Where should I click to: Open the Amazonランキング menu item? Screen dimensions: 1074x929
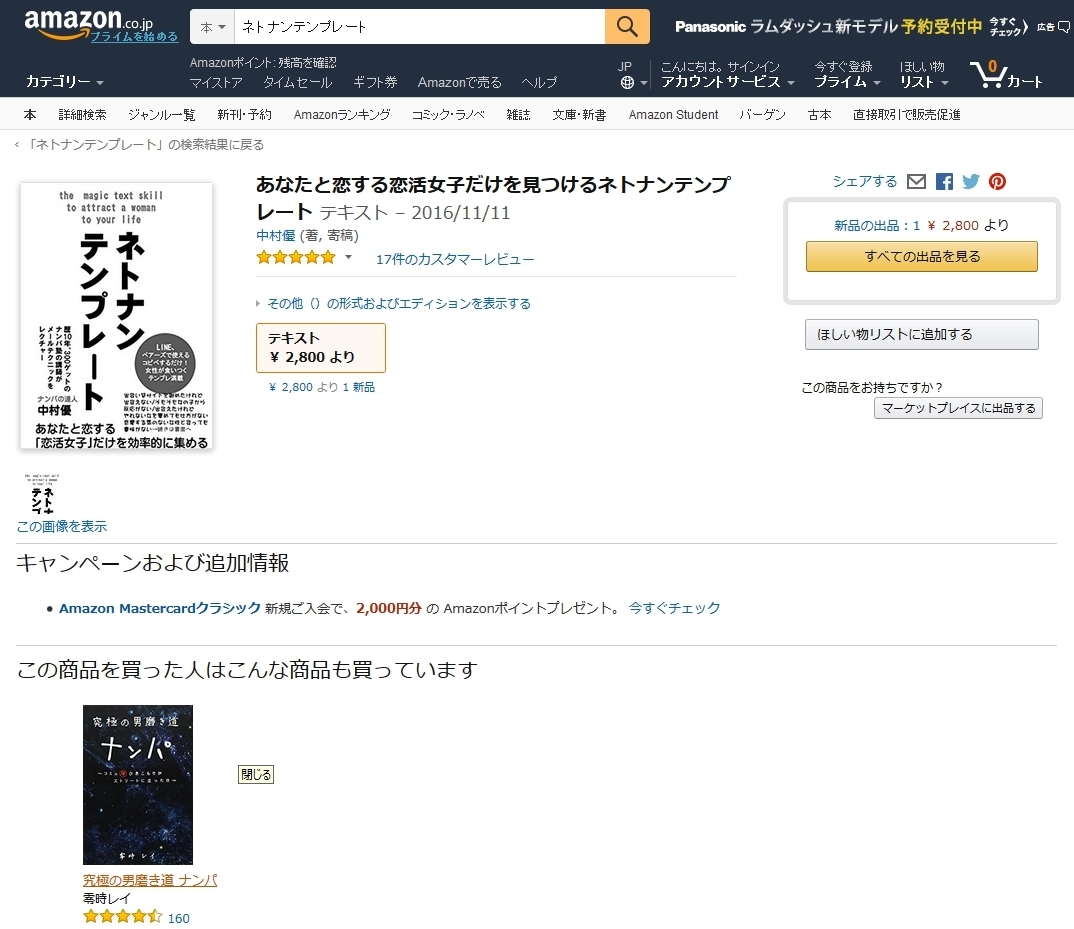342,114
